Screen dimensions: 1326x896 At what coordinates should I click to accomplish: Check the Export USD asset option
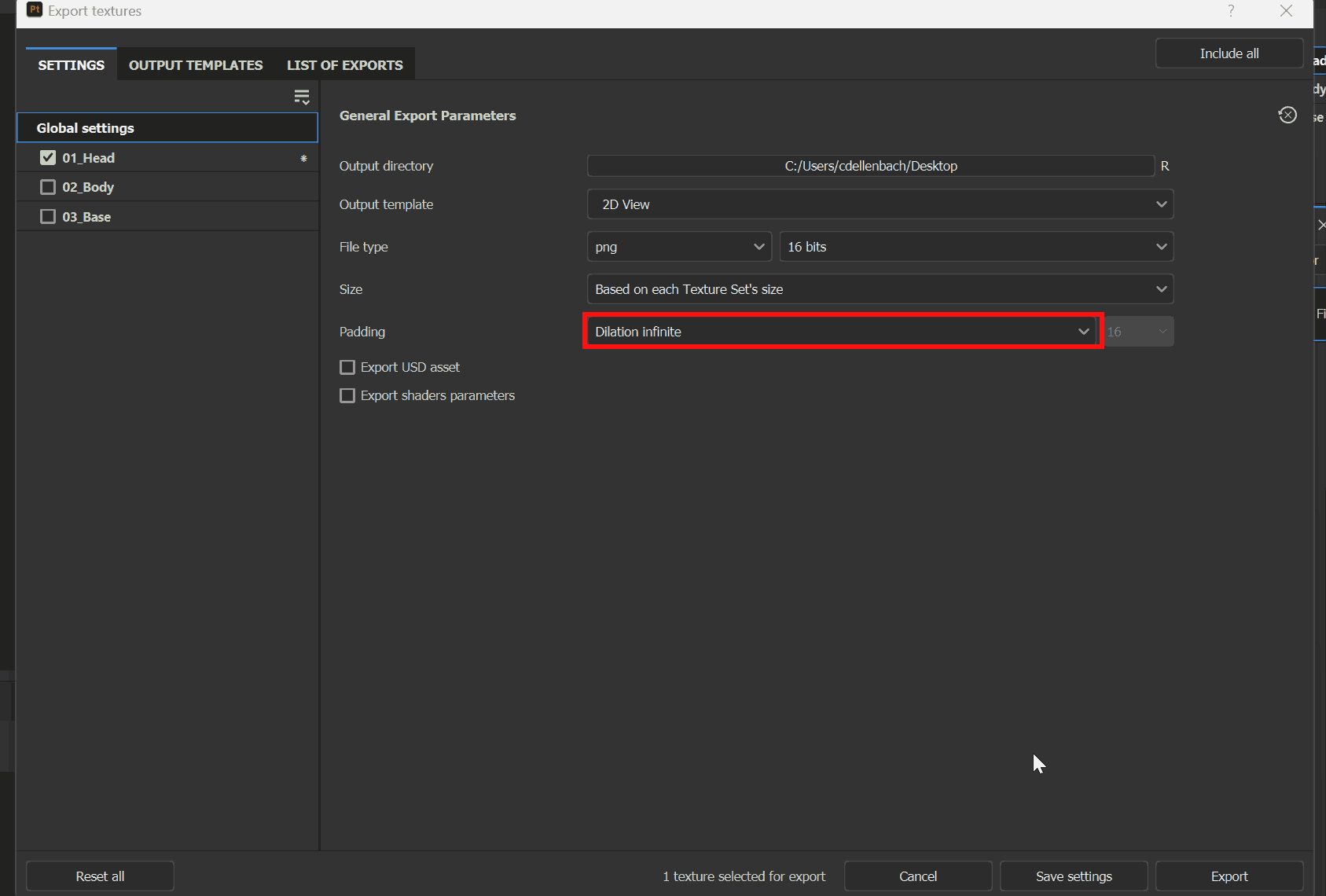click(x=347, y=367)
